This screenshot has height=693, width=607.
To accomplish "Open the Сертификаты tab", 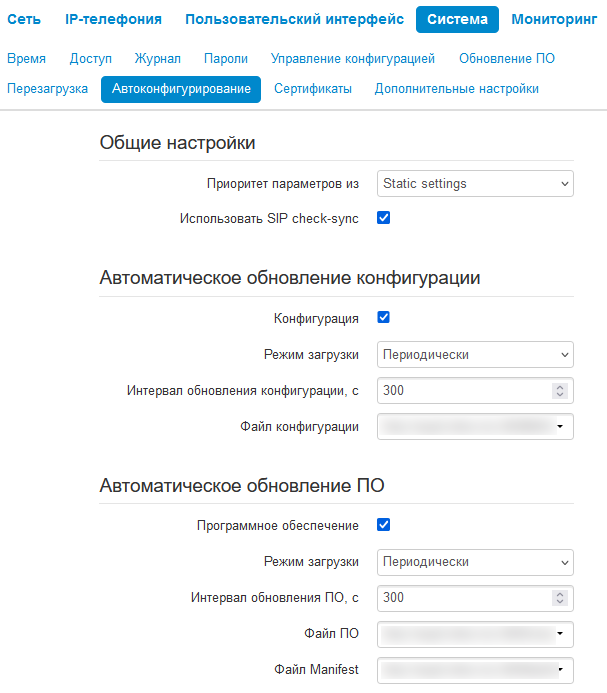I will [x=313, y=89].
